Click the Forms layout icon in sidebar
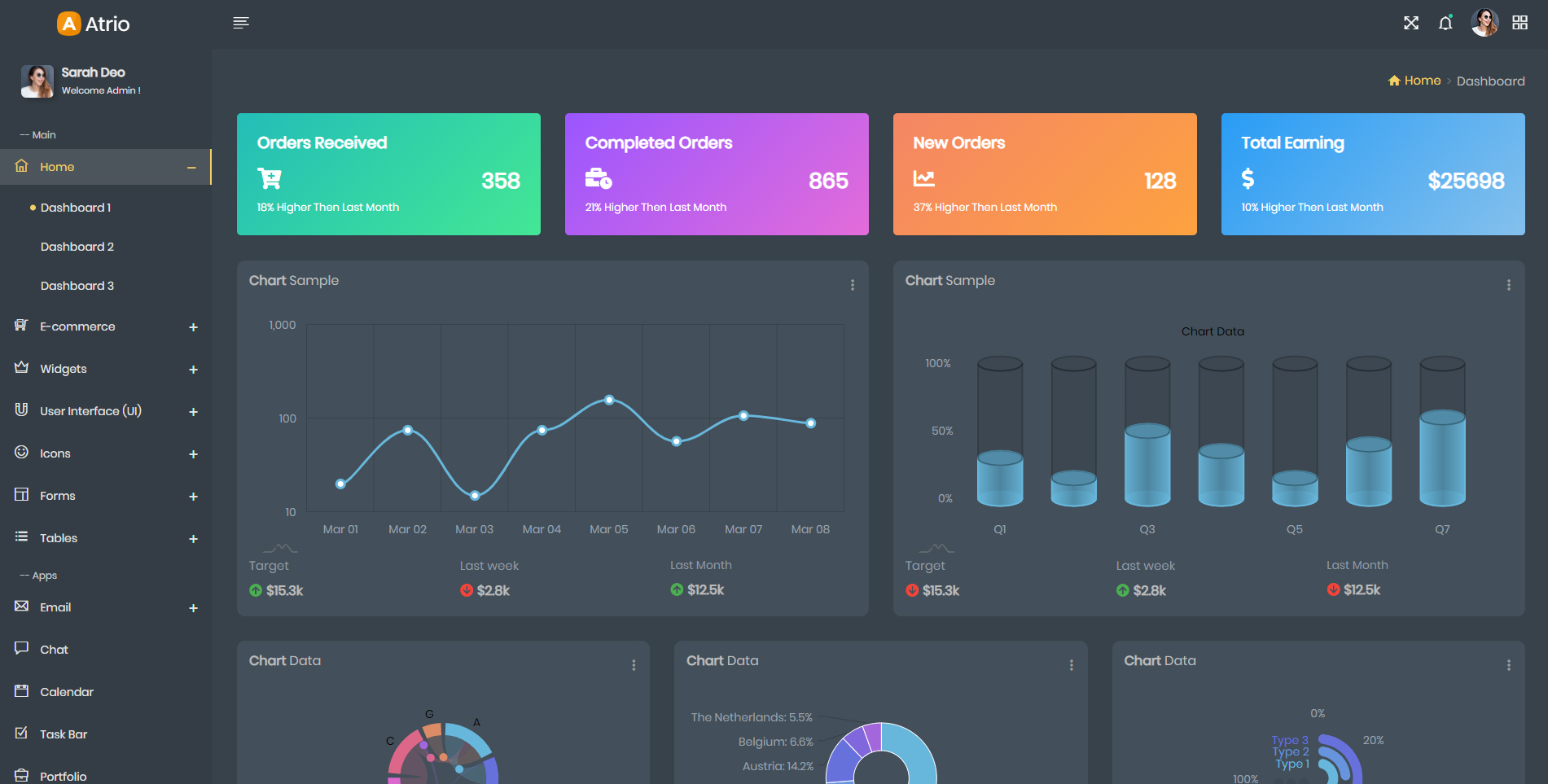The height and width of the screenshot is (784, 1548). tap(22, 494)
